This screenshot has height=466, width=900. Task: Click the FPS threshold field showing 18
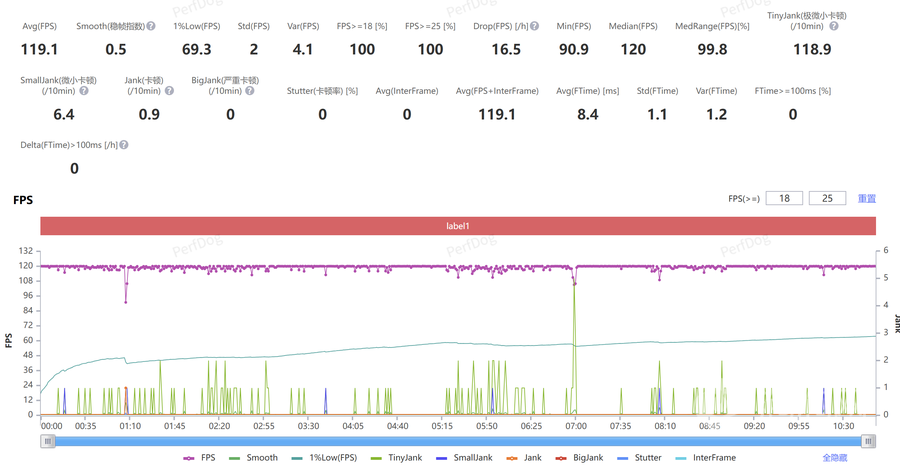click(784, 199)
